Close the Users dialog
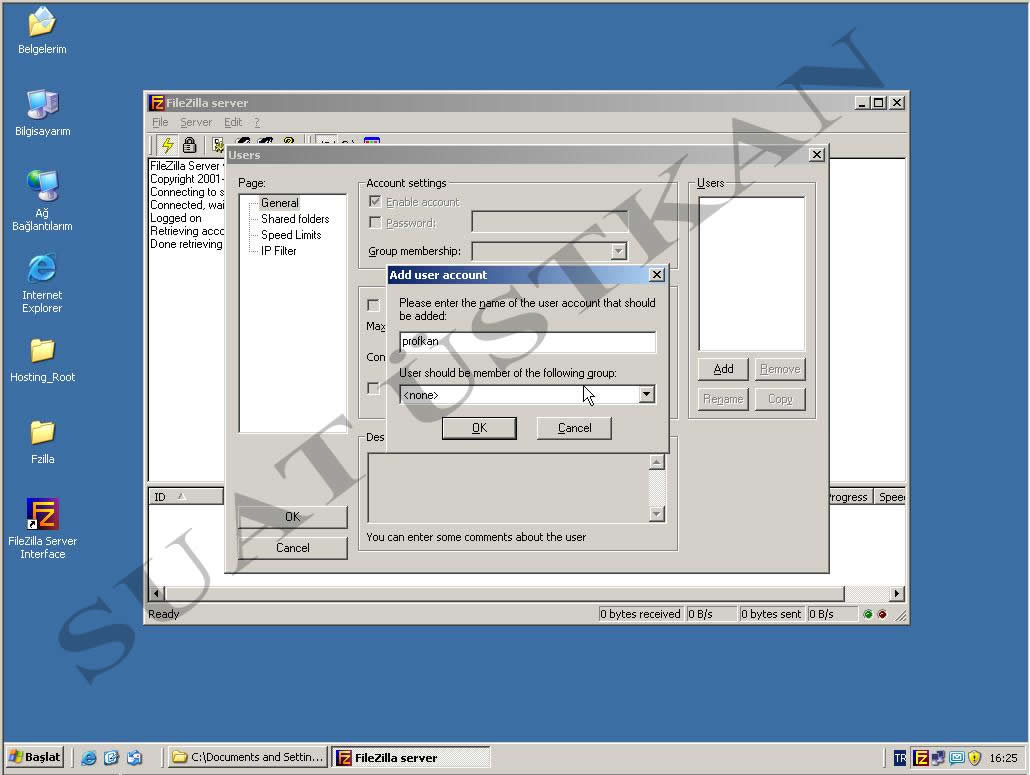This screenshot has height=775, width=1030. pyautogui.click(x=817, y=154)
